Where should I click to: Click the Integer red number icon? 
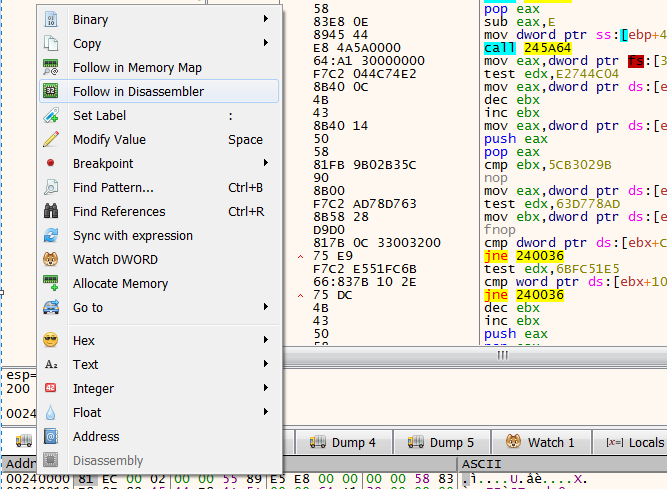tap(51, 388)
